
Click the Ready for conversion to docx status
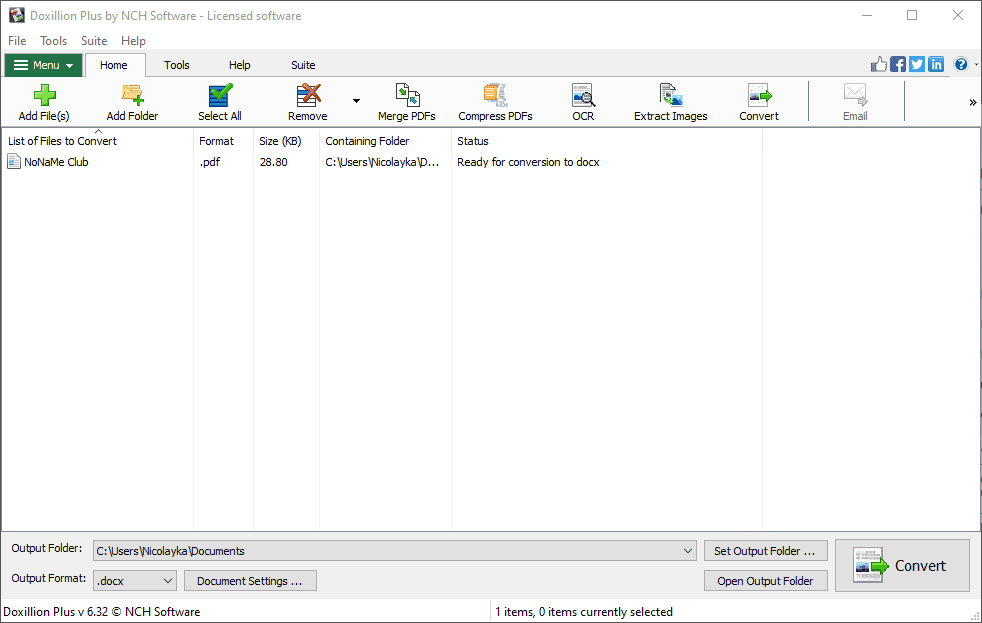(529, 162)
